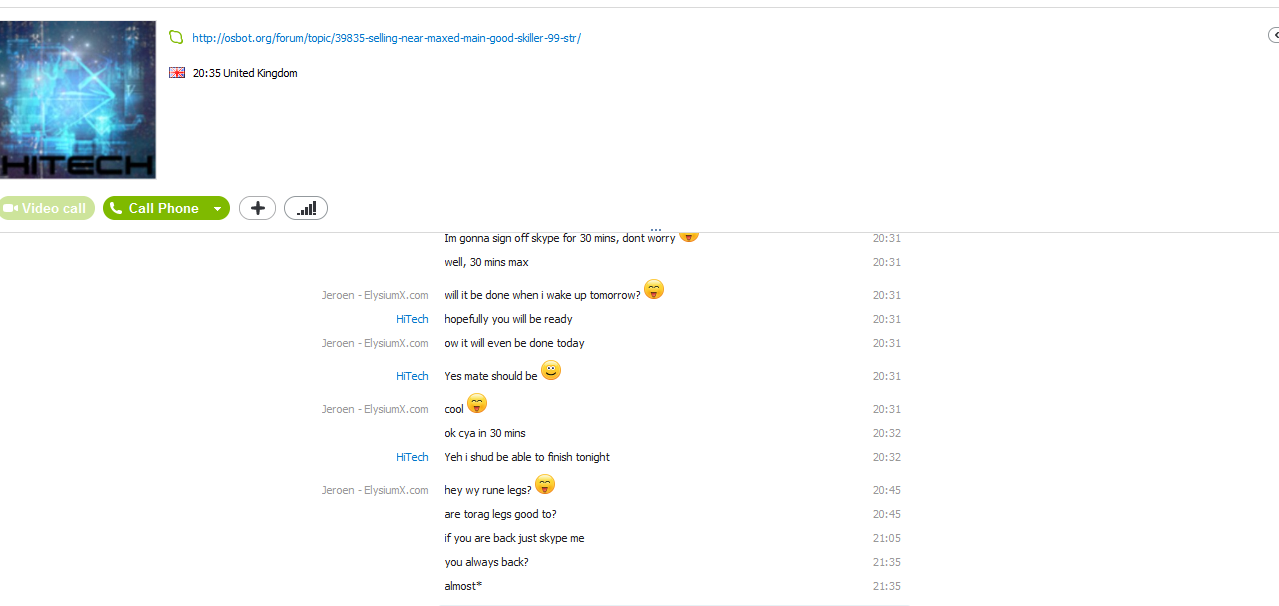This screenshot has width=1279, height=606.
Task: Click the mood message speech icon
Action: point(176,37)
